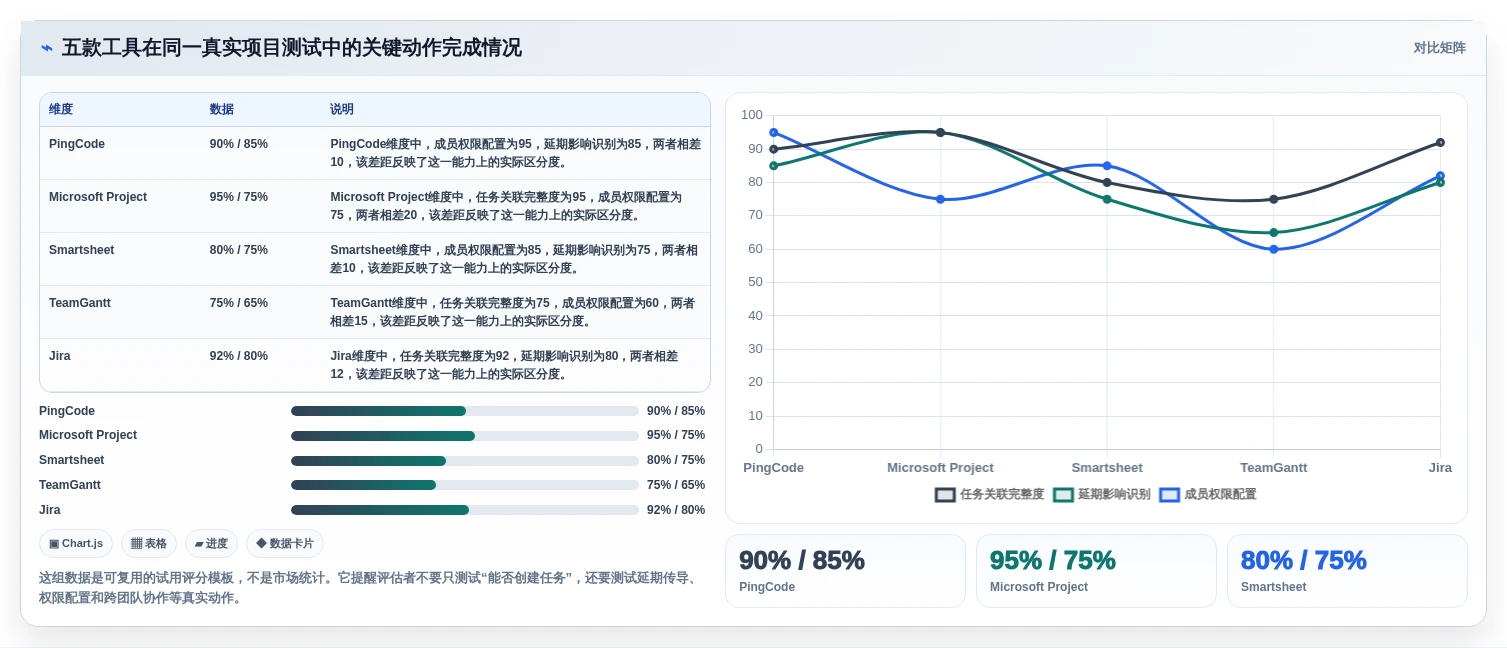Screen dimensions: 1507x648
Task: Click Microsoft Project progress bar
Action: click(465, 436)
